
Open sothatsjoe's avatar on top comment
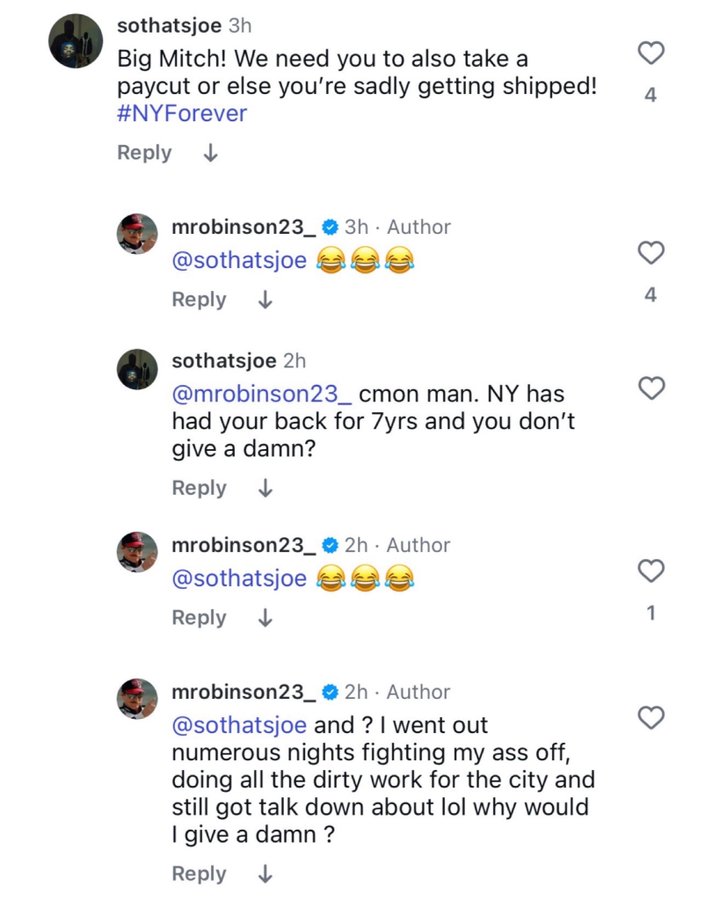(76, 40)
